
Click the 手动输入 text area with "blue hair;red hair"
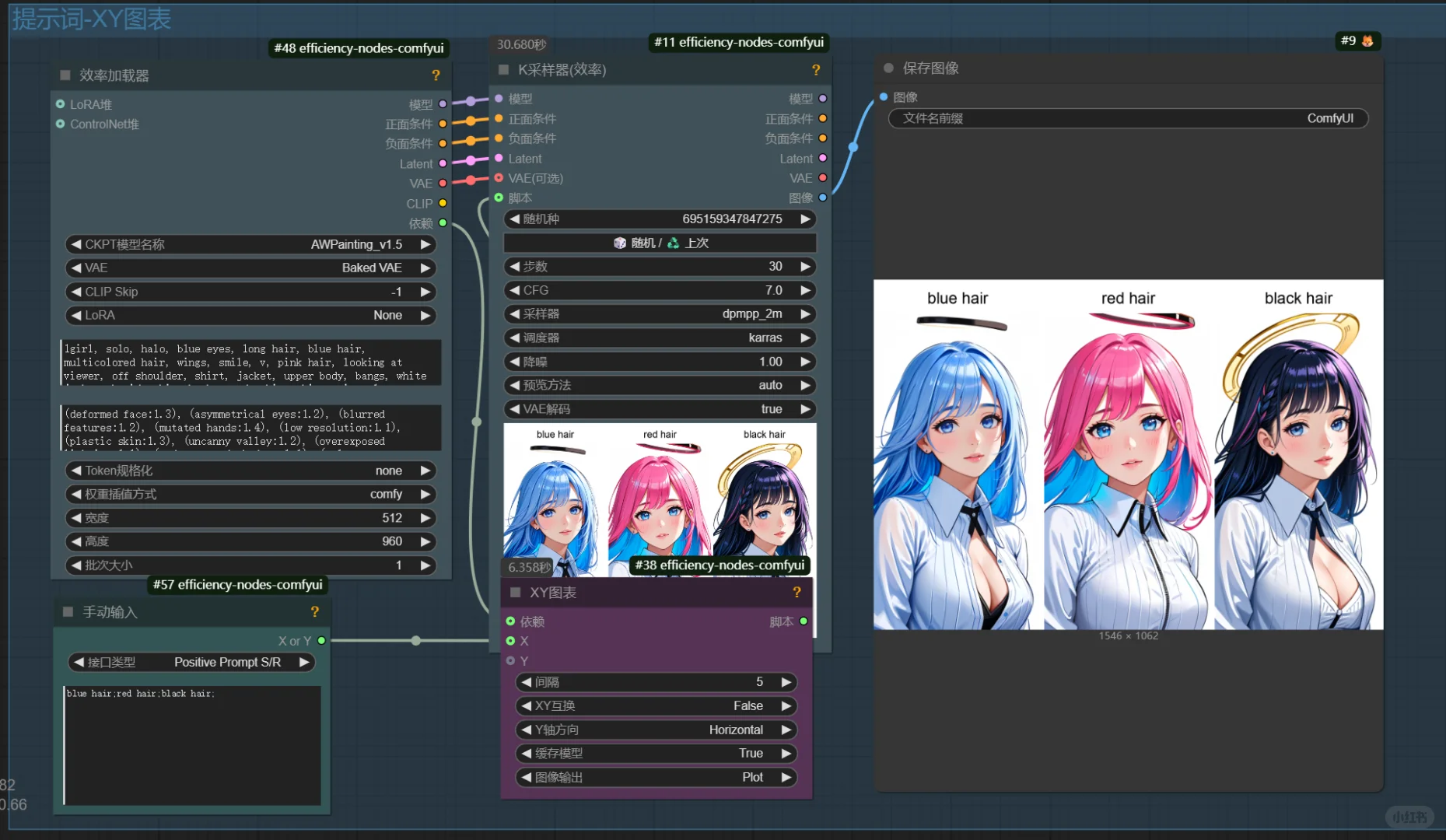point(192,745)
